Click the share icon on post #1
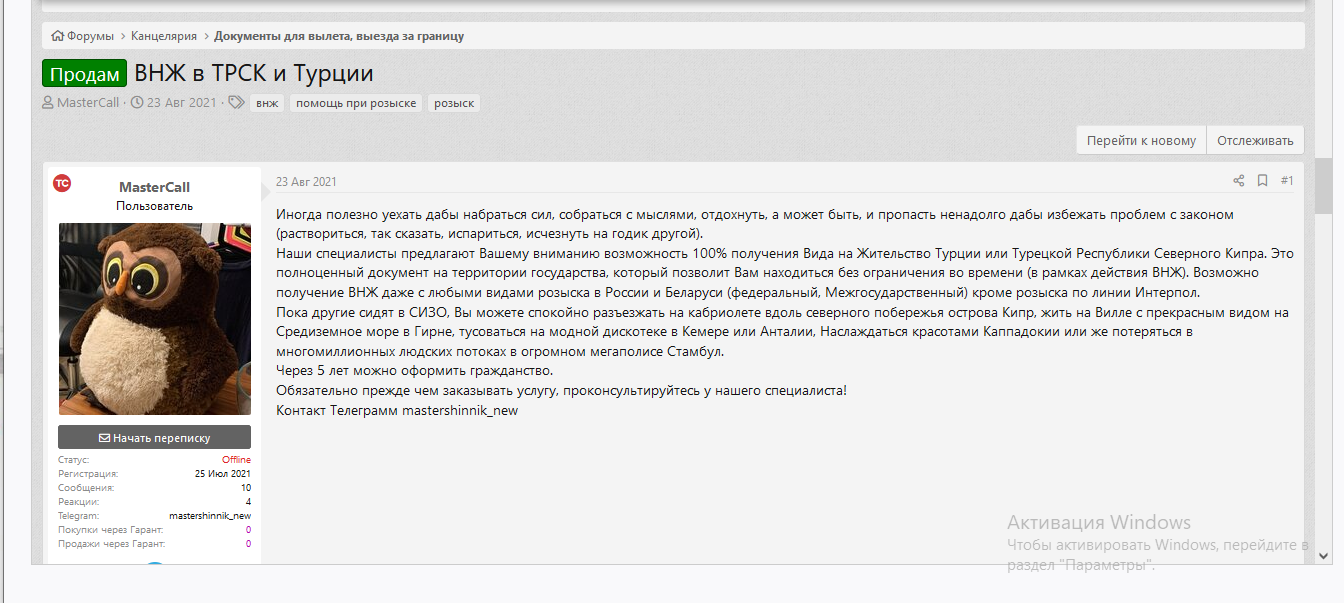Image resolution: width=1344 pixels, height=603 pixels. click(x=1239, y=181)
